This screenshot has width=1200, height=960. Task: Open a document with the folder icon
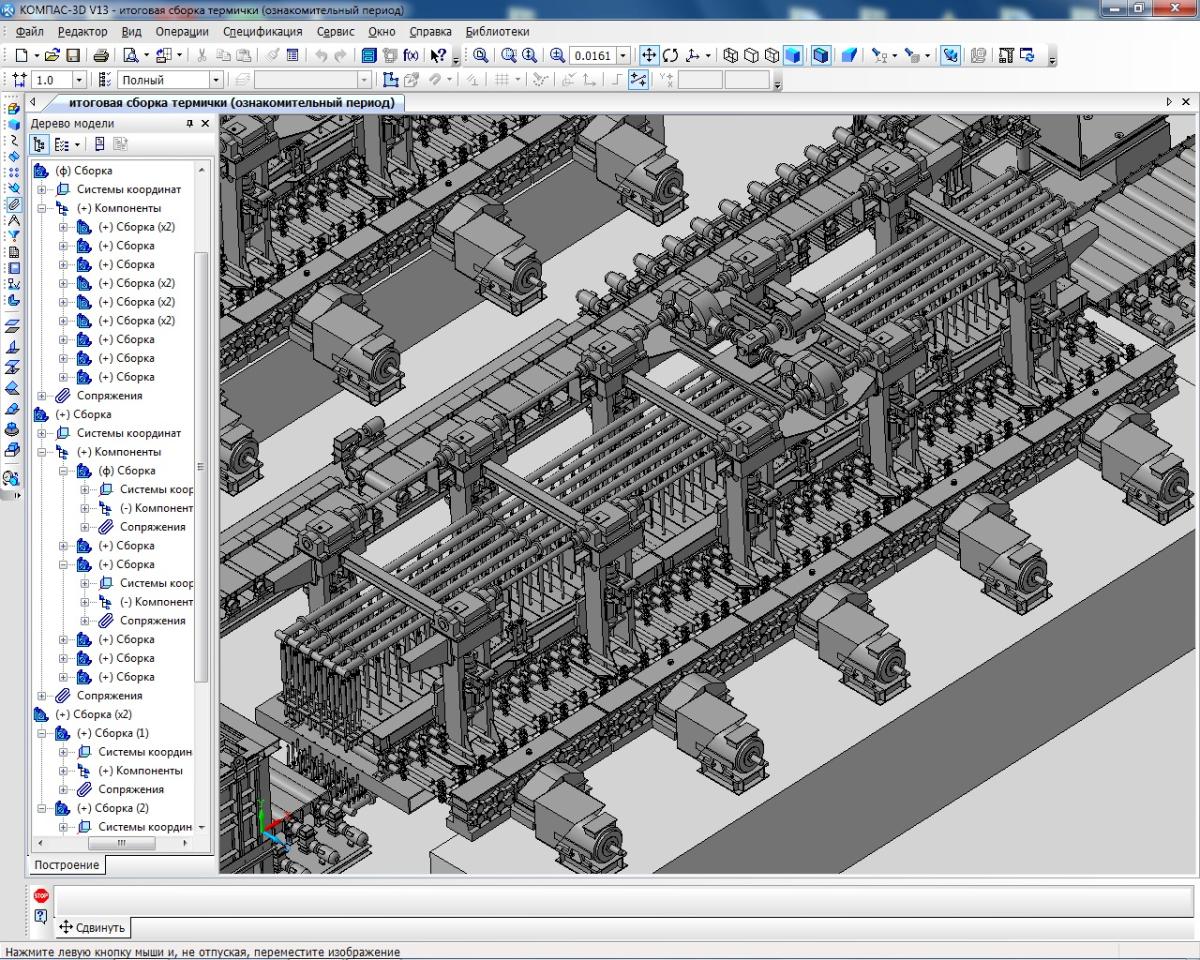pos(53,56)
